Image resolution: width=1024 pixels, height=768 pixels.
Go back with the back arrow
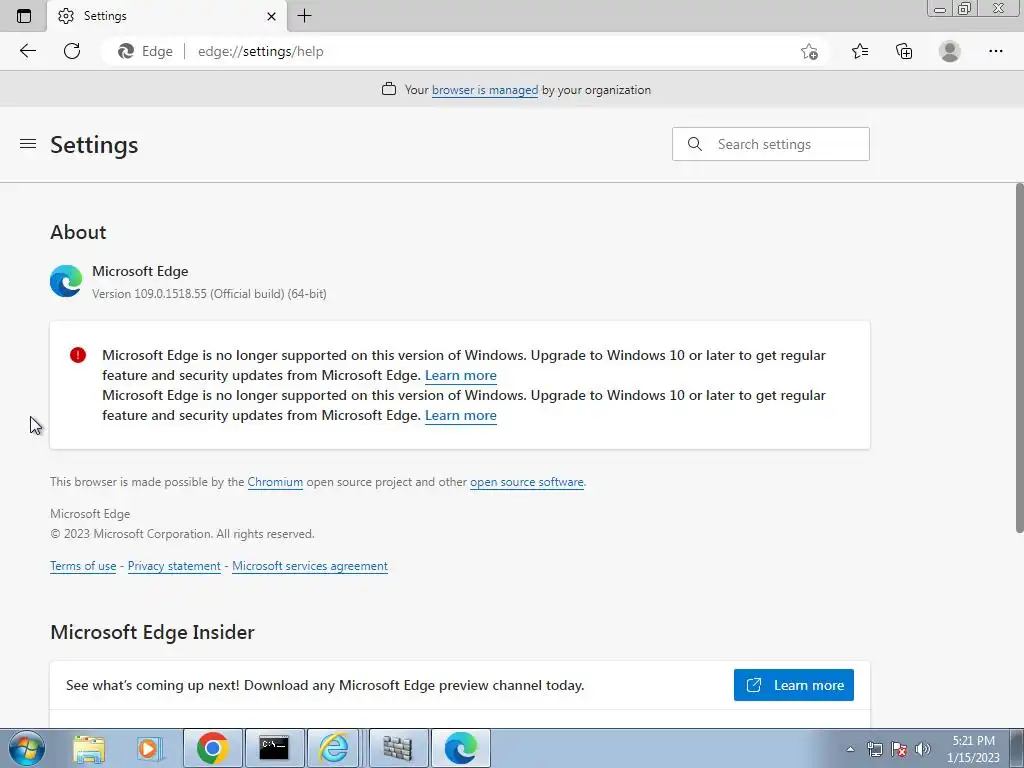coord(27,51)
